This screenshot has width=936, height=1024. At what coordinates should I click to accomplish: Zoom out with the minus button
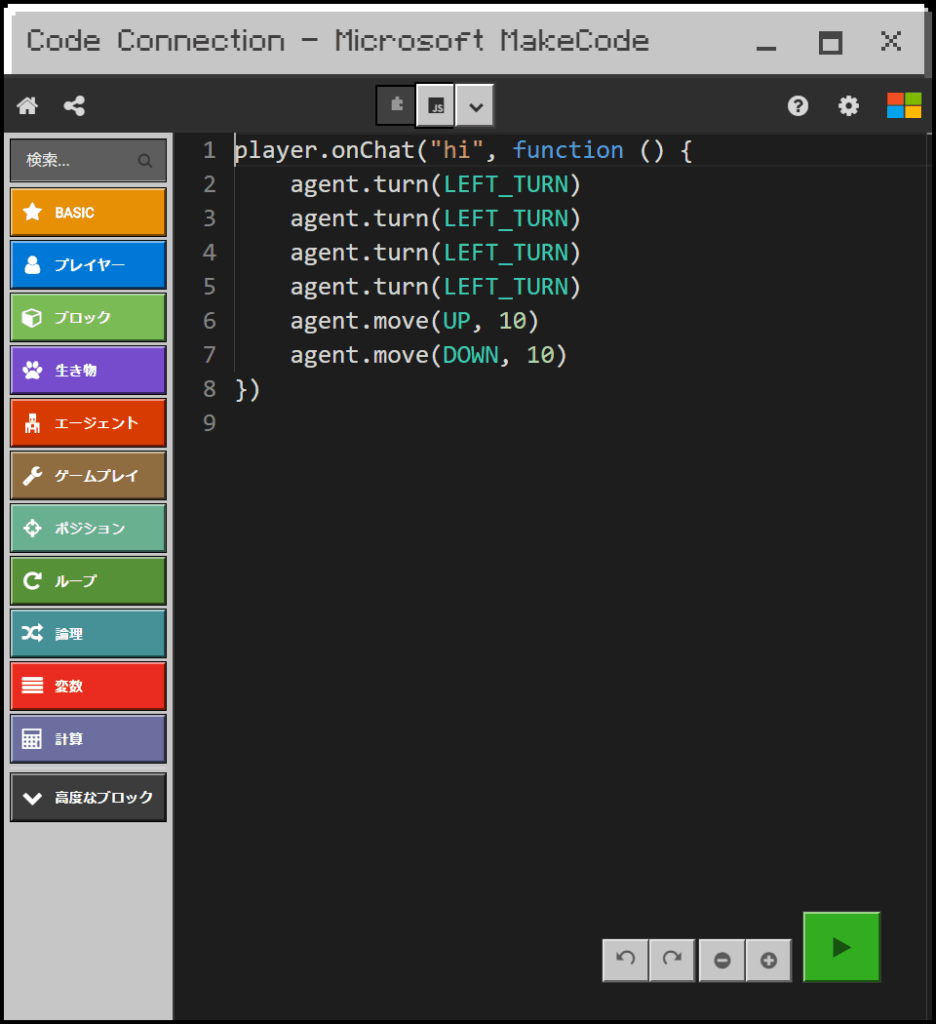[722, 960]
